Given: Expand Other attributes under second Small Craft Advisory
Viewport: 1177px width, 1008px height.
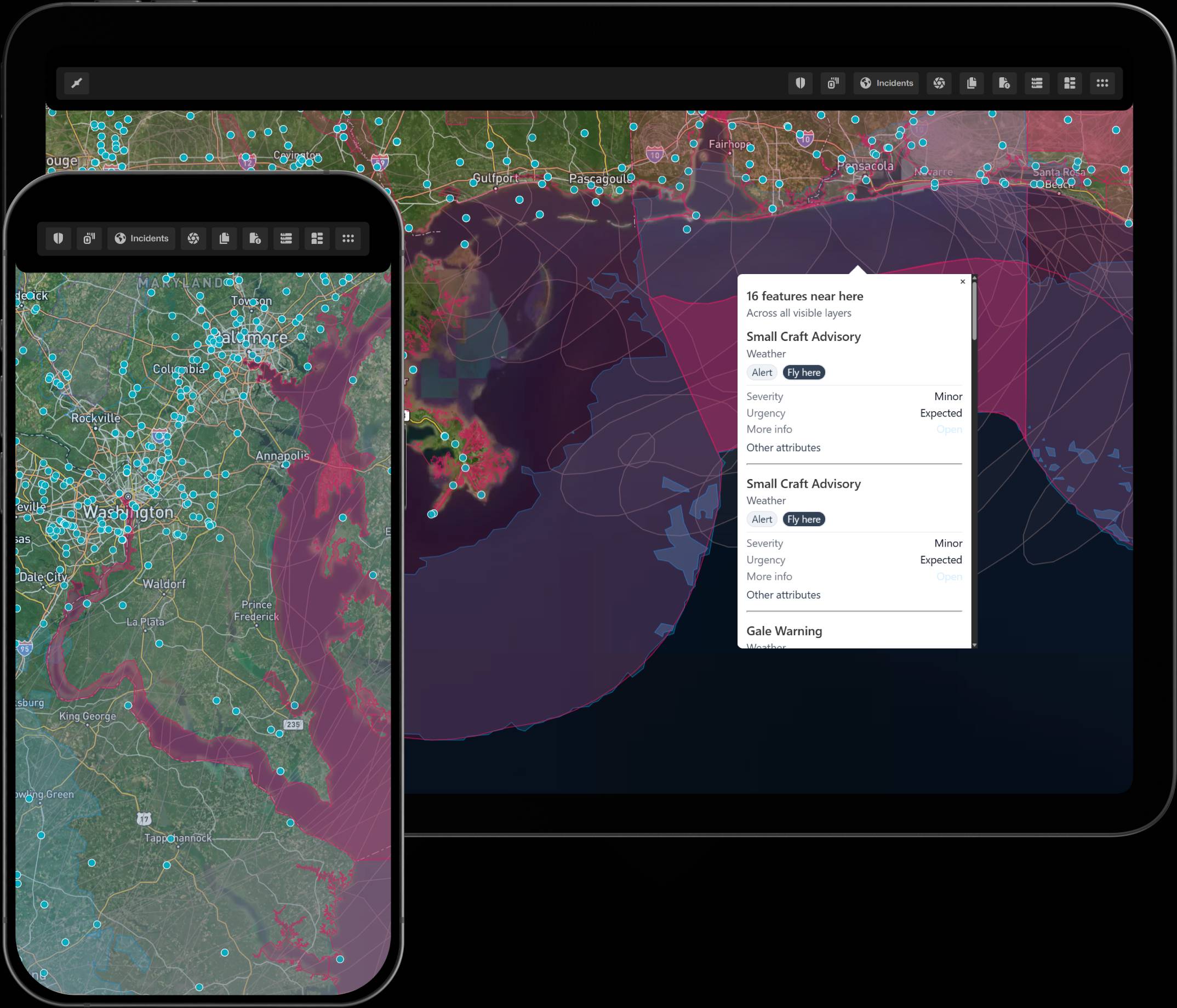Looking at the screenshot, I should [783, 594].
